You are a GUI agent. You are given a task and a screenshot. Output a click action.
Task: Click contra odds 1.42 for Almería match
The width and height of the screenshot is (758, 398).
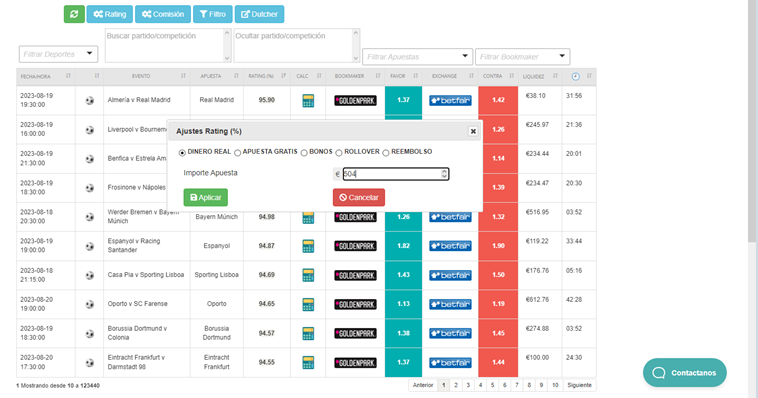click(x=498, y=100)
